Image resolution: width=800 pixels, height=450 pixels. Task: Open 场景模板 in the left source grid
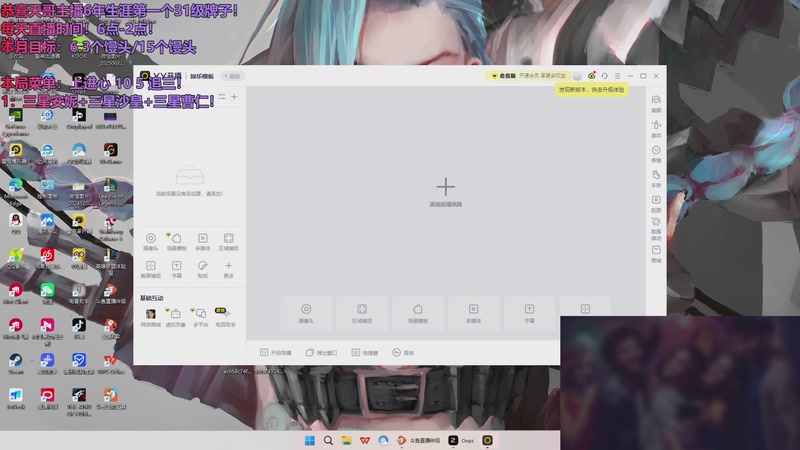pos(177,241)
